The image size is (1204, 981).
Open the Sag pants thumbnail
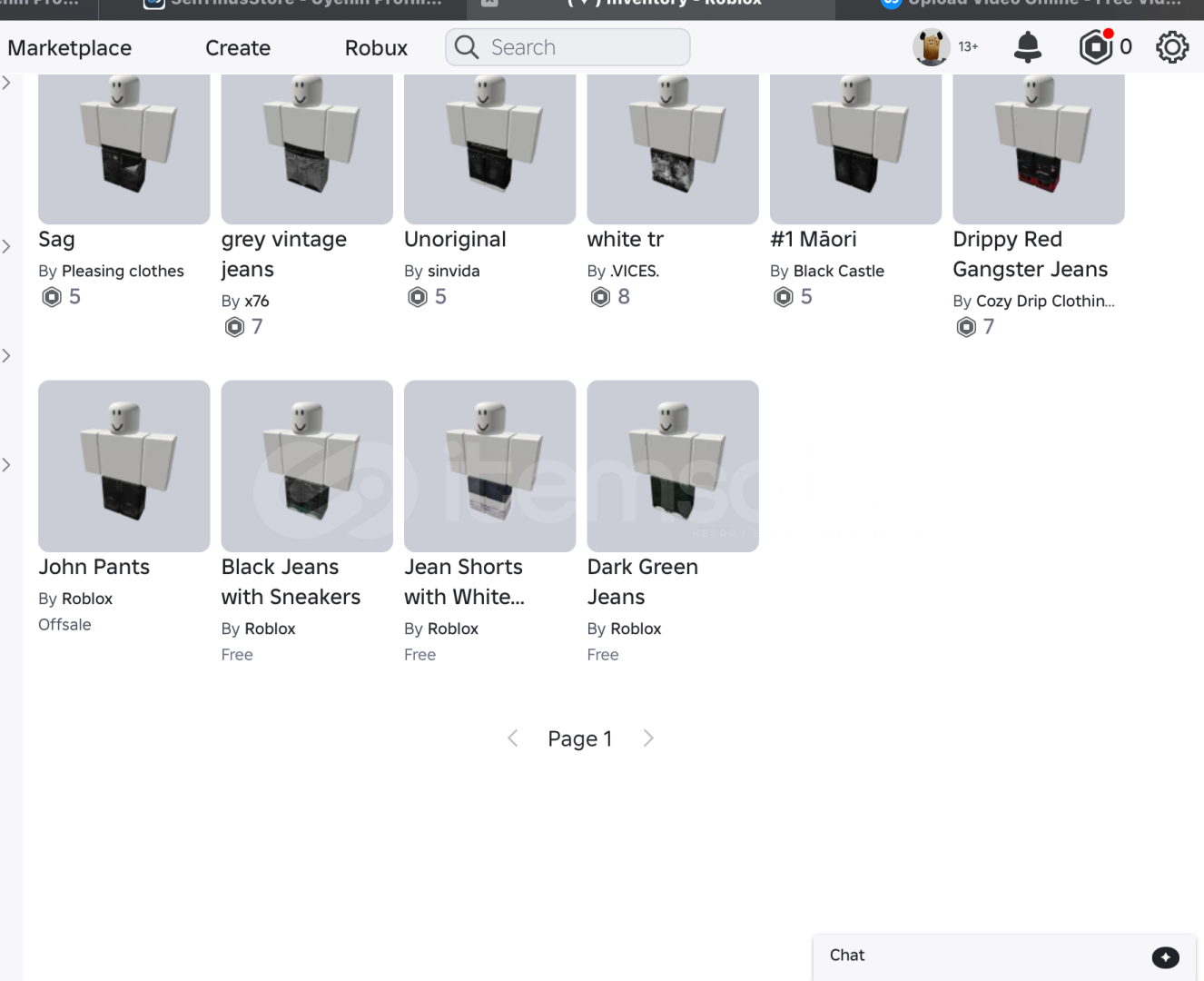pos(124,149)
